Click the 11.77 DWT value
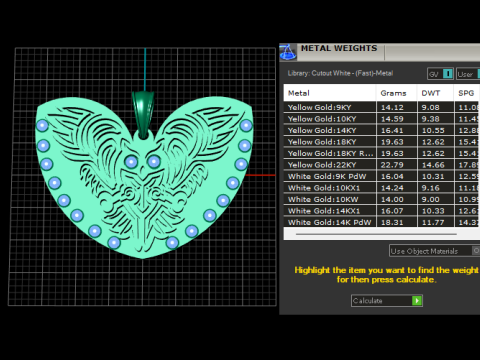 (433, 222)
